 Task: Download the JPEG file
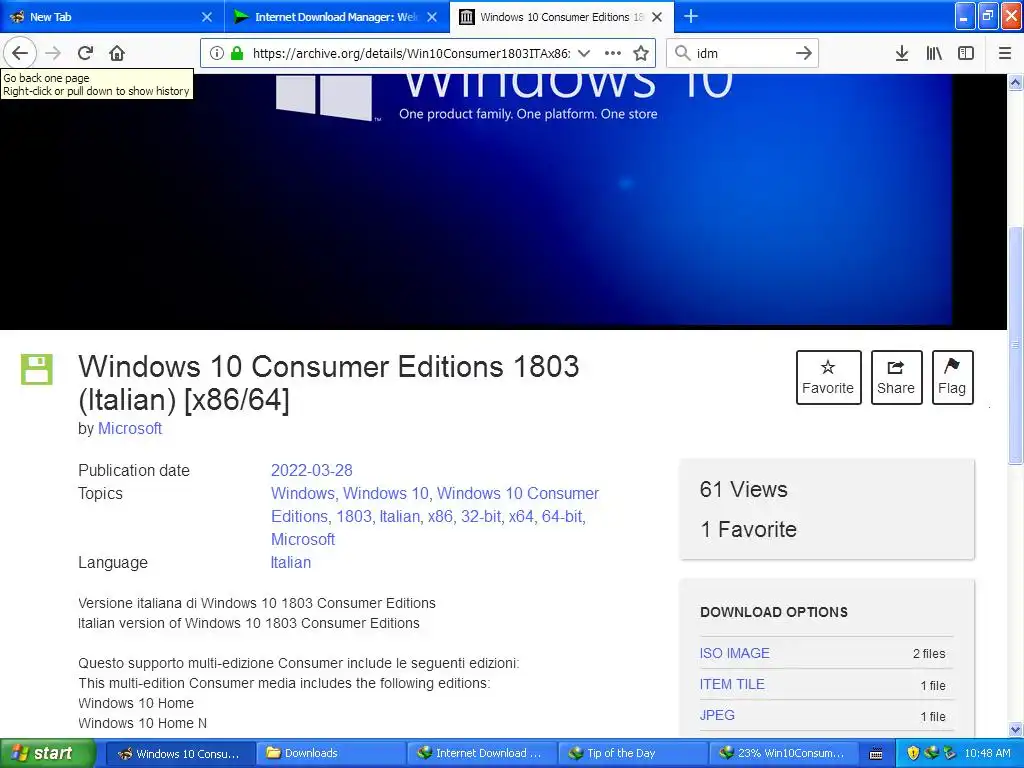(x=716, y=715)
